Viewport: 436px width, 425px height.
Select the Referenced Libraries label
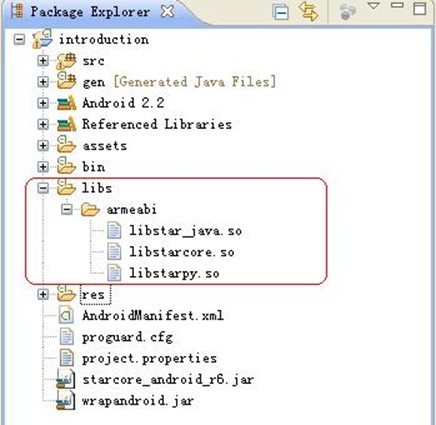157,124
